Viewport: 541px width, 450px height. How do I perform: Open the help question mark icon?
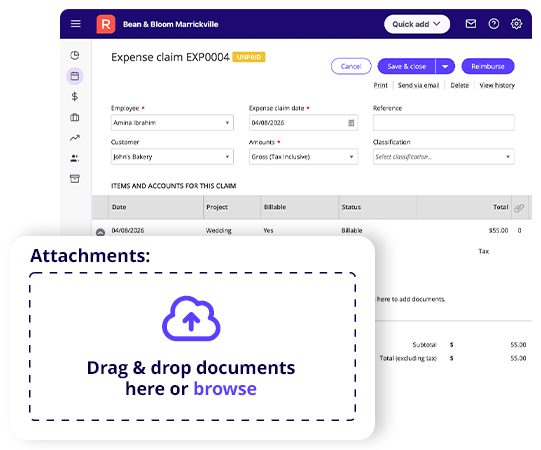click(x=493, y=24)
